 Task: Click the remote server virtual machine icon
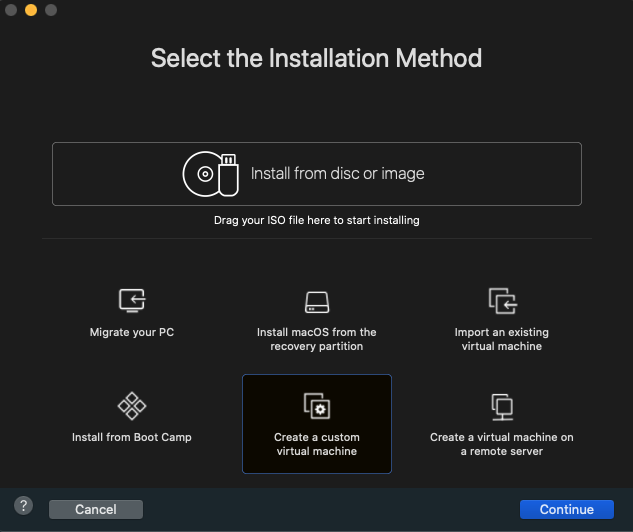[x=501, y=406]
